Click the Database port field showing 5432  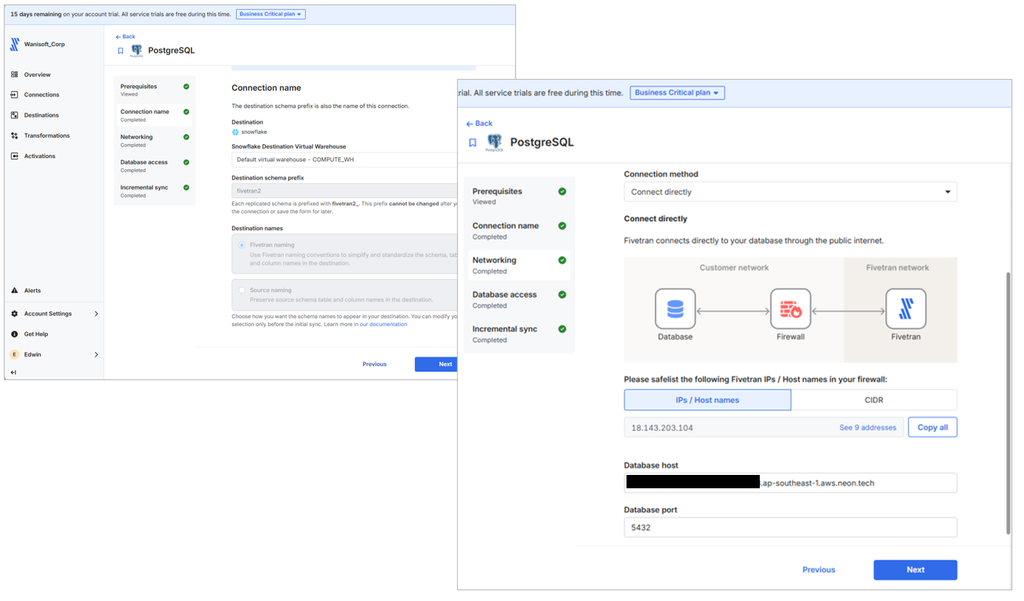790,527
